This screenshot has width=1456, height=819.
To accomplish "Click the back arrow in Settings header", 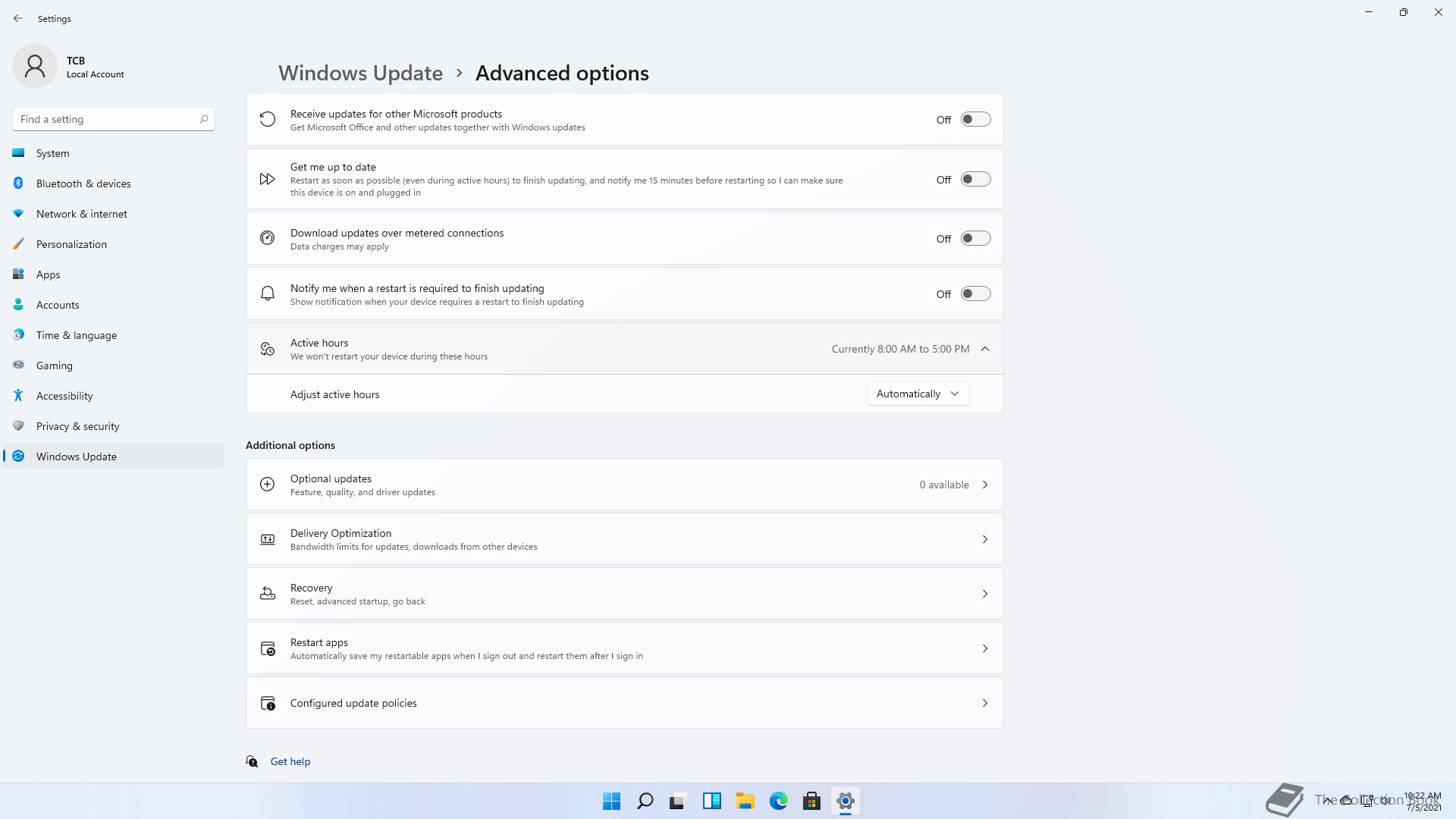I will (x=18, y=18).
